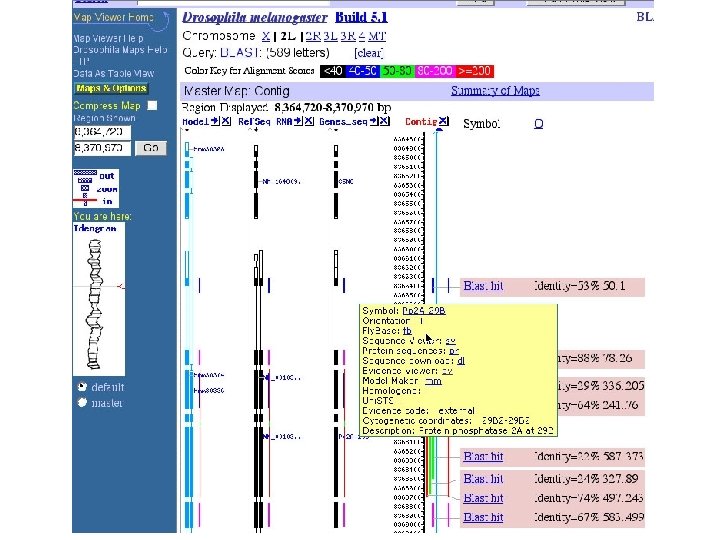Click the zoom in level at bottom
Viewport: 720px width, 540px height.
(x=85, y=202)
